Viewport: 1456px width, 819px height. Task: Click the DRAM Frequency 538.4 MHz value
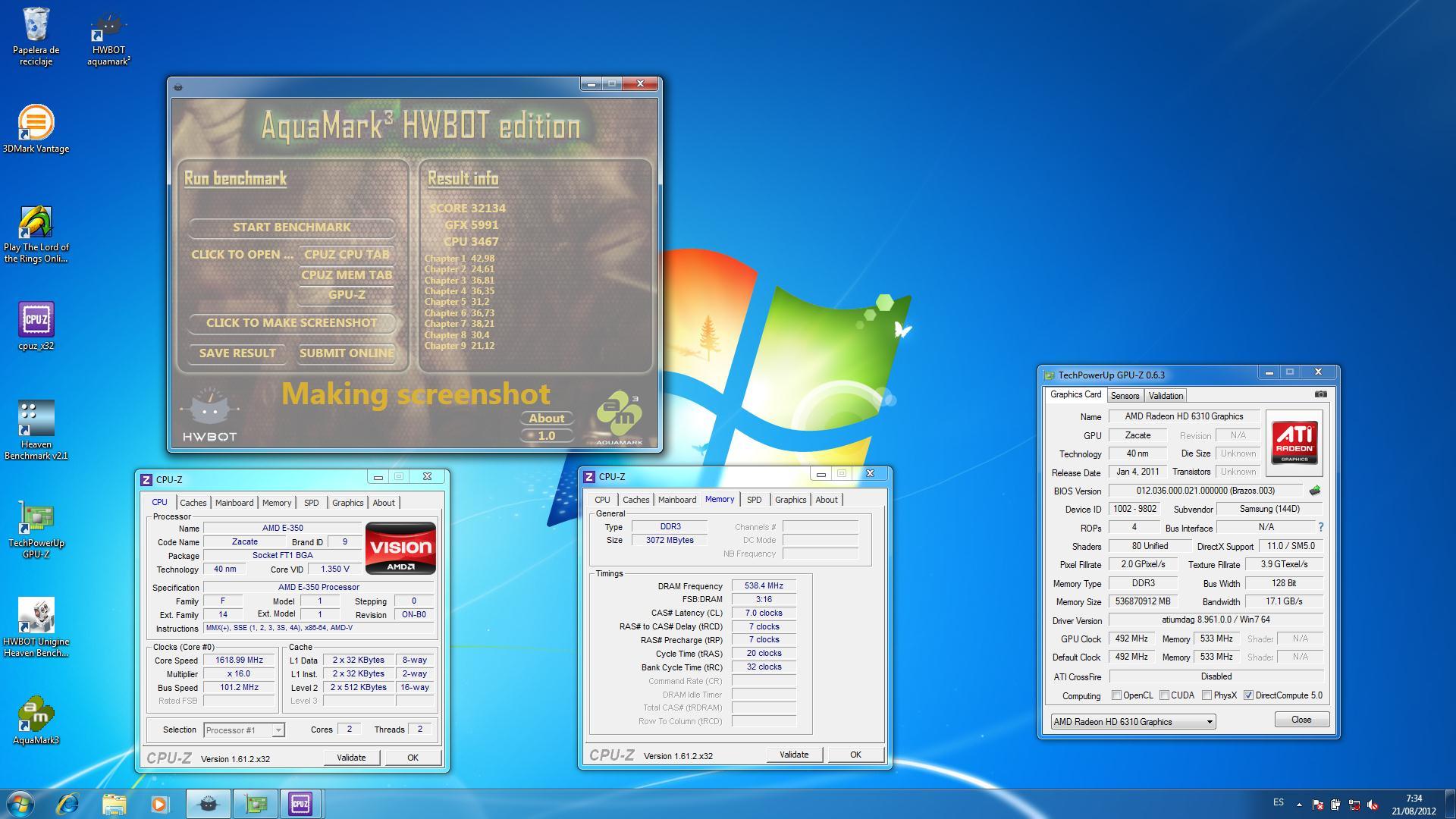tap(764, 586)
